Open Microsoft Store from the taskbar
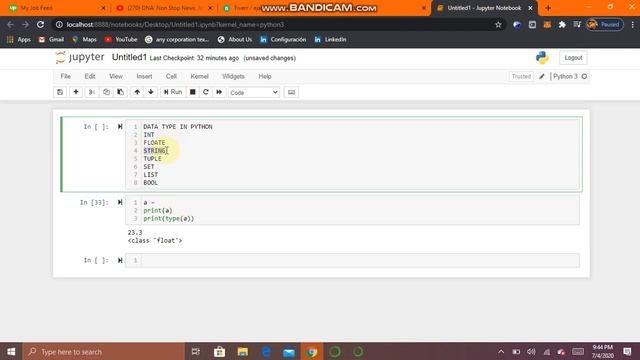Viewport: 640px width, 360px height. click(x=220, y=351)
